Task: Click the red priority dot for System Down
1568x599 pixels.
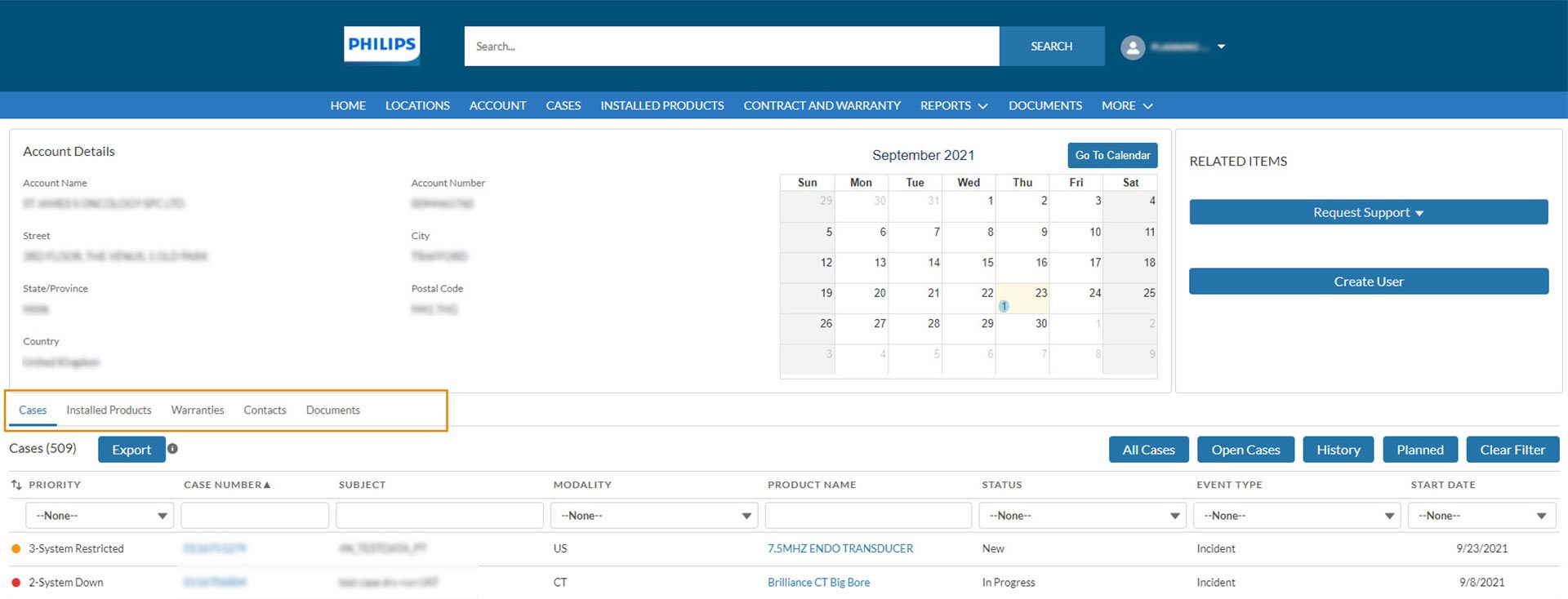Action: pyautogui.click(x=16, y=583)
